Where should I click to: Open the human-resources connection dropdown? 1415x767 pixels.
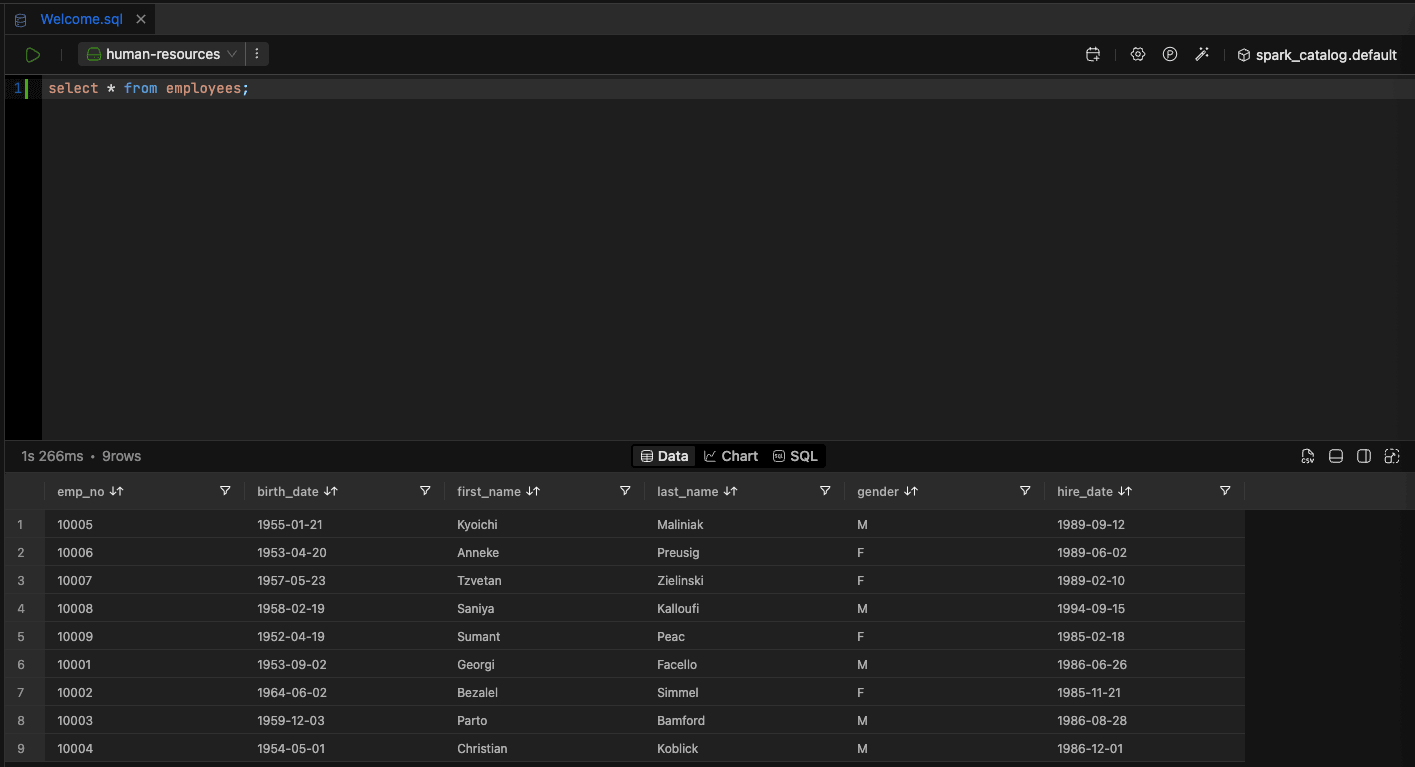click(160, 54)
